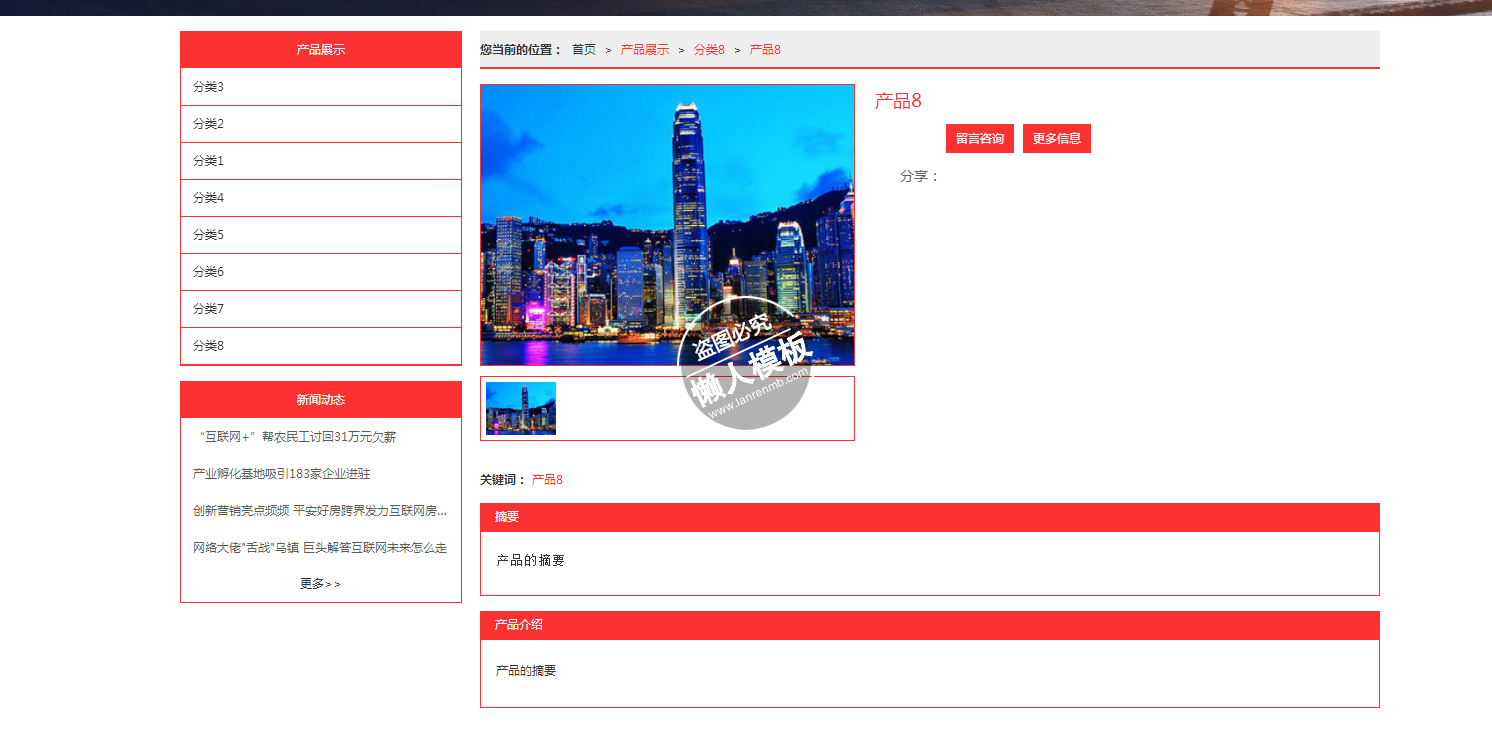
Task: Select the 分类7 sidebar entry
Action: pyautogui.click(x=208, y=309)
